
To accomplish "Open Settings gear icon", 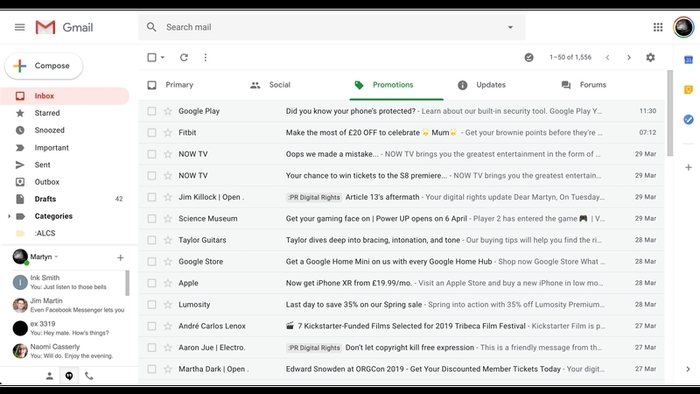I will [x=650, y=57].
